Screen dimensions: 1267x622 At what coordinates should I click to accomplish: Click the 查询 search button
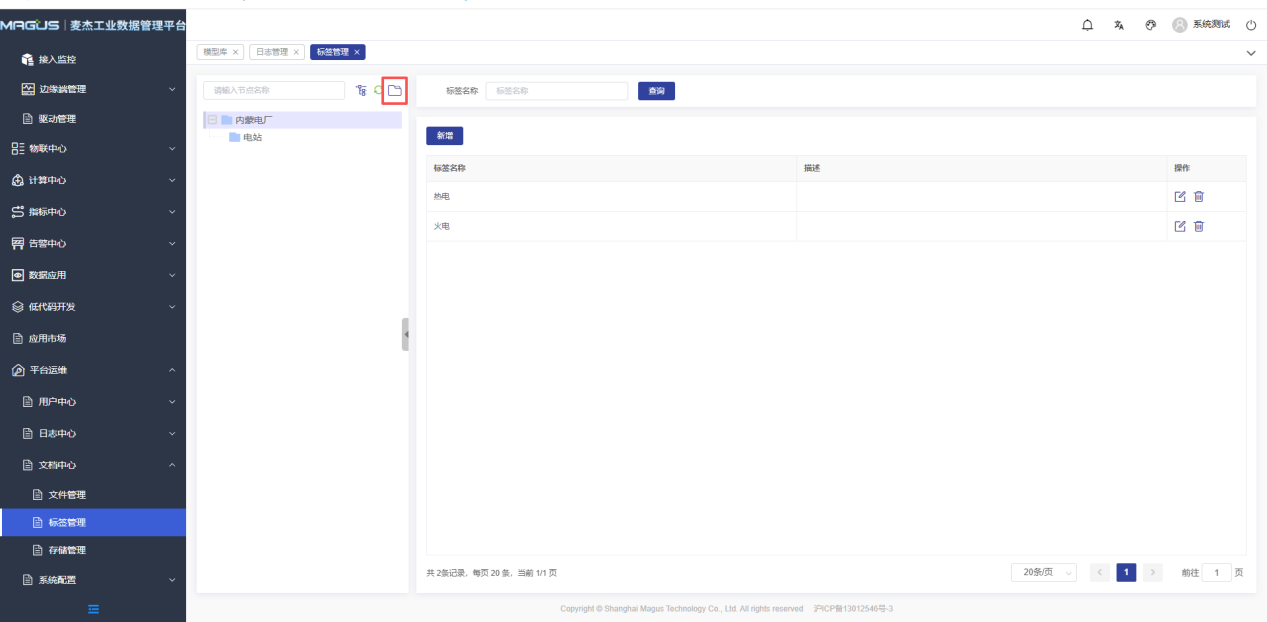tap(656, 91)
